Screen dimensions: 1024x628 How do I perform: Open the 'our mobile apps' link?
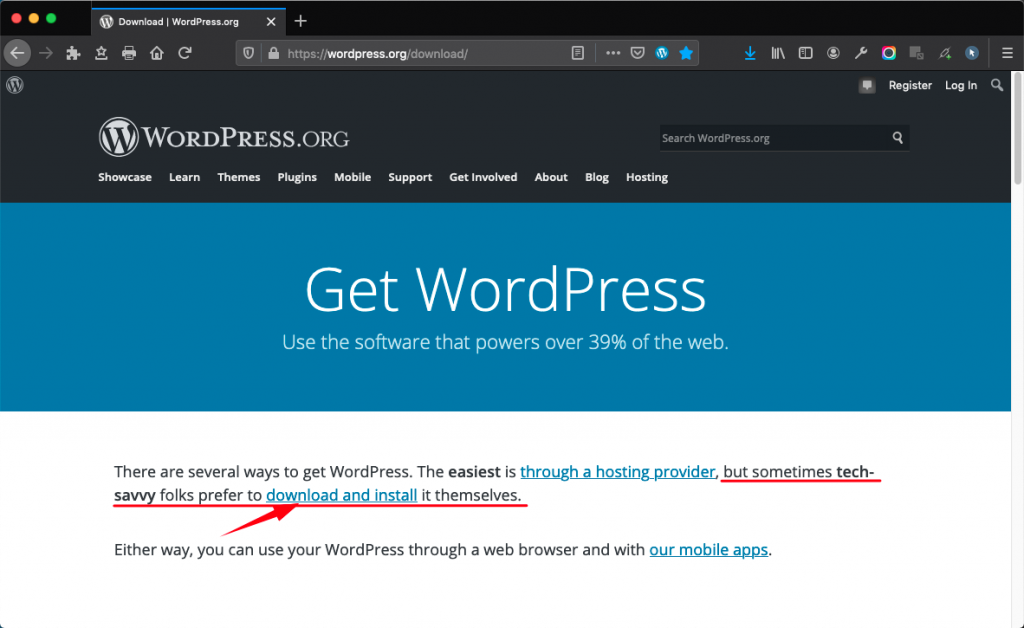click(x=709, y=550)
